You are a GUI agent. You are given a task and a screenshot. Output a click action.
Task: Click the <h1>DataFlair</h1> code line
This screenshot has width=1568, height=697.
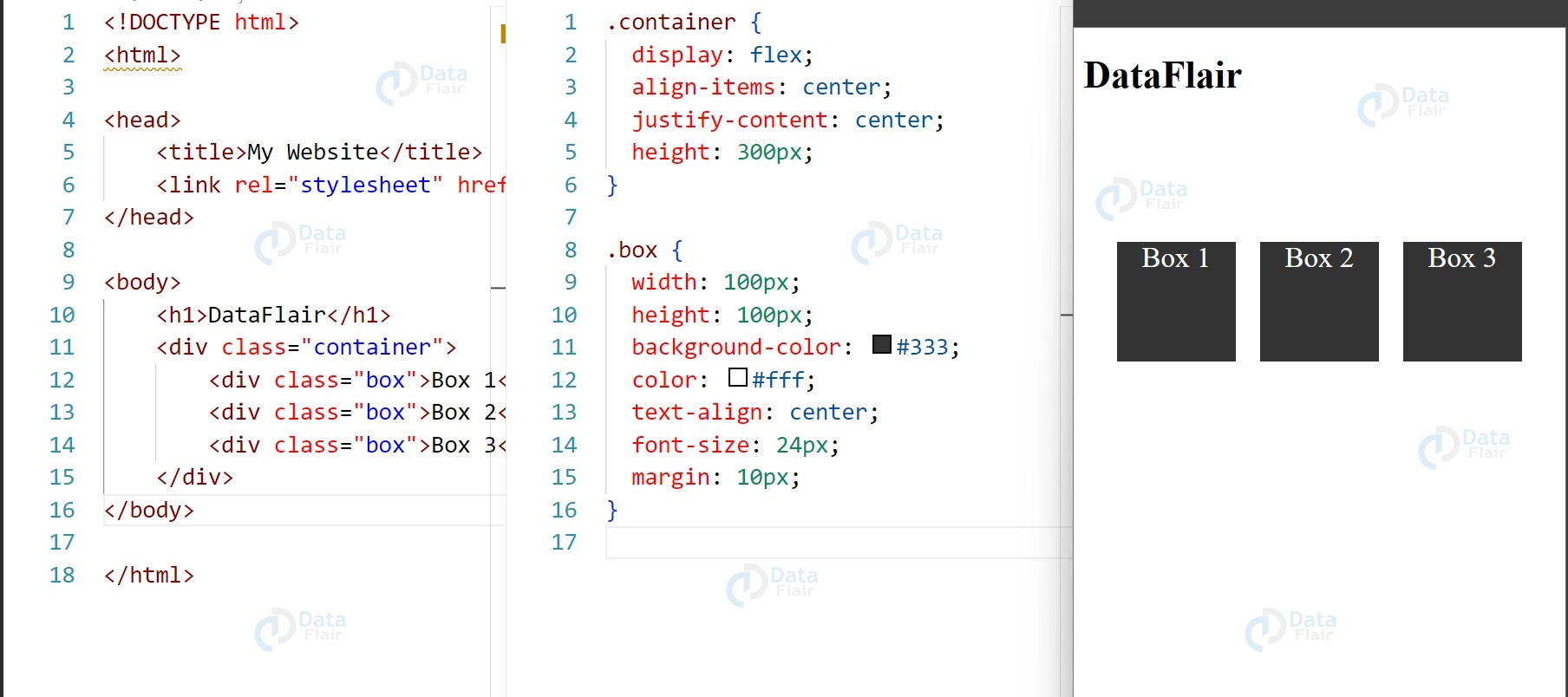tap(273, 315)
